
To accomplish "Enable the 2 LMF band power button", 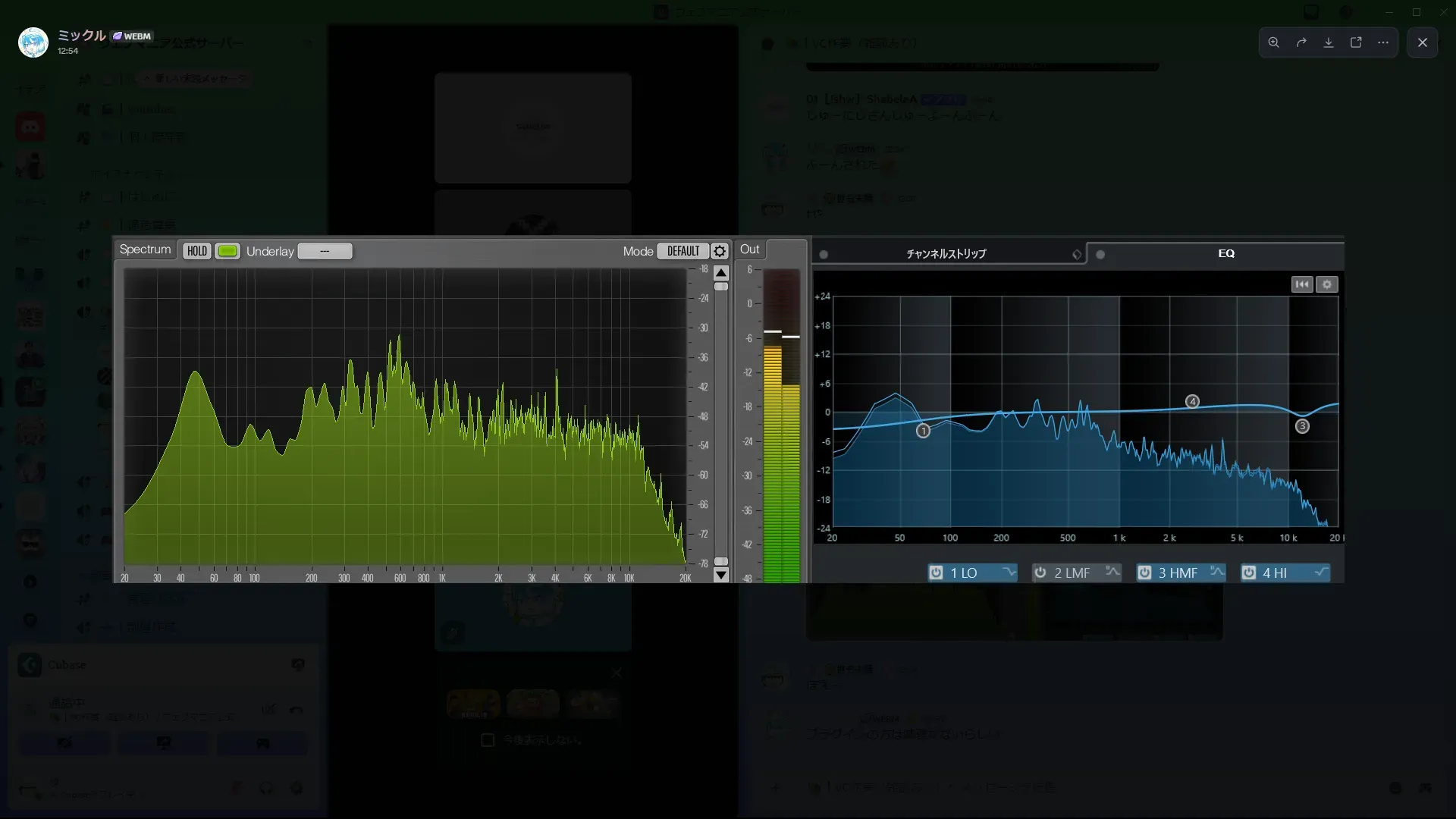I will tap(1040, 573).
